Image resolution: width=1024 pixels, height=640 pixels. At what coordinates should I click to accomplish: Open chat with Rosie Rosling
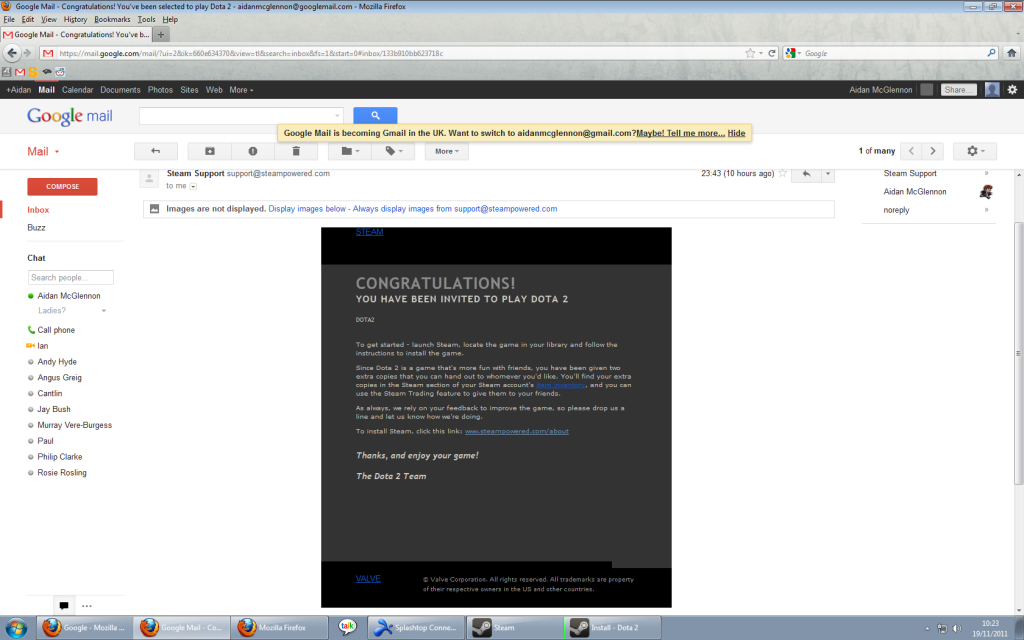[x=61, y=473]
